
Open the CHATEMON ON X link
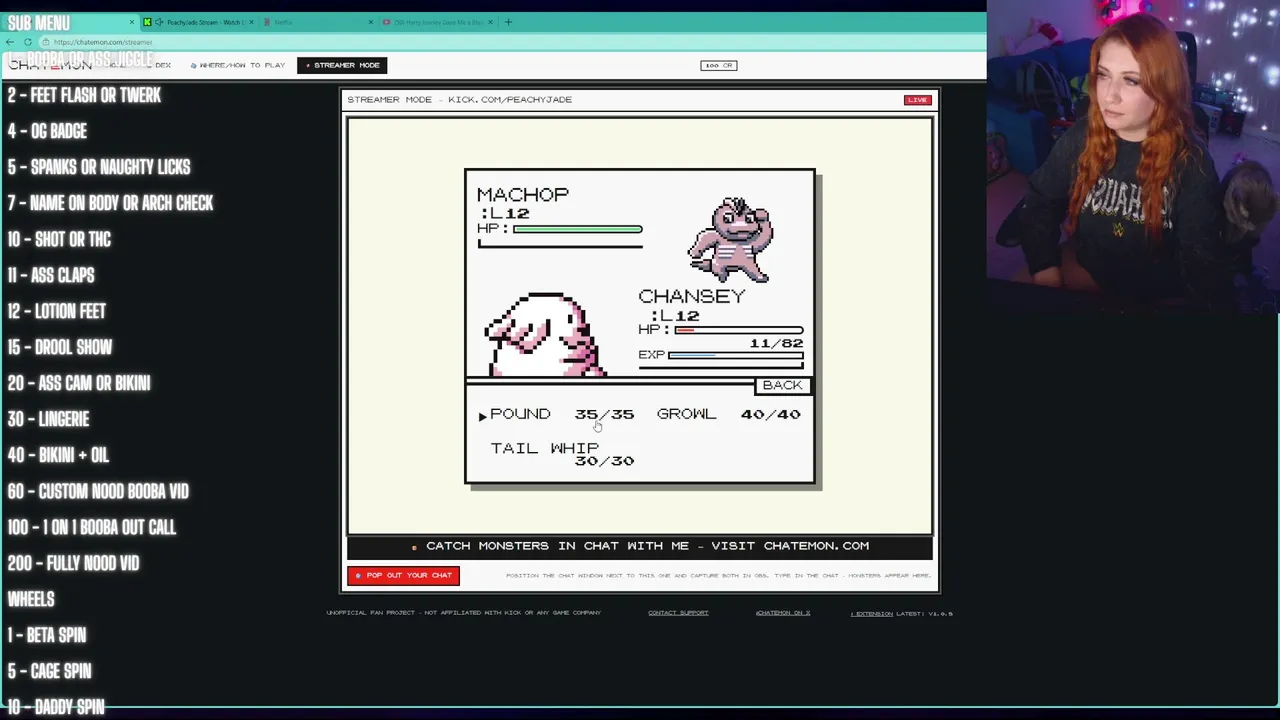point(782,613)
